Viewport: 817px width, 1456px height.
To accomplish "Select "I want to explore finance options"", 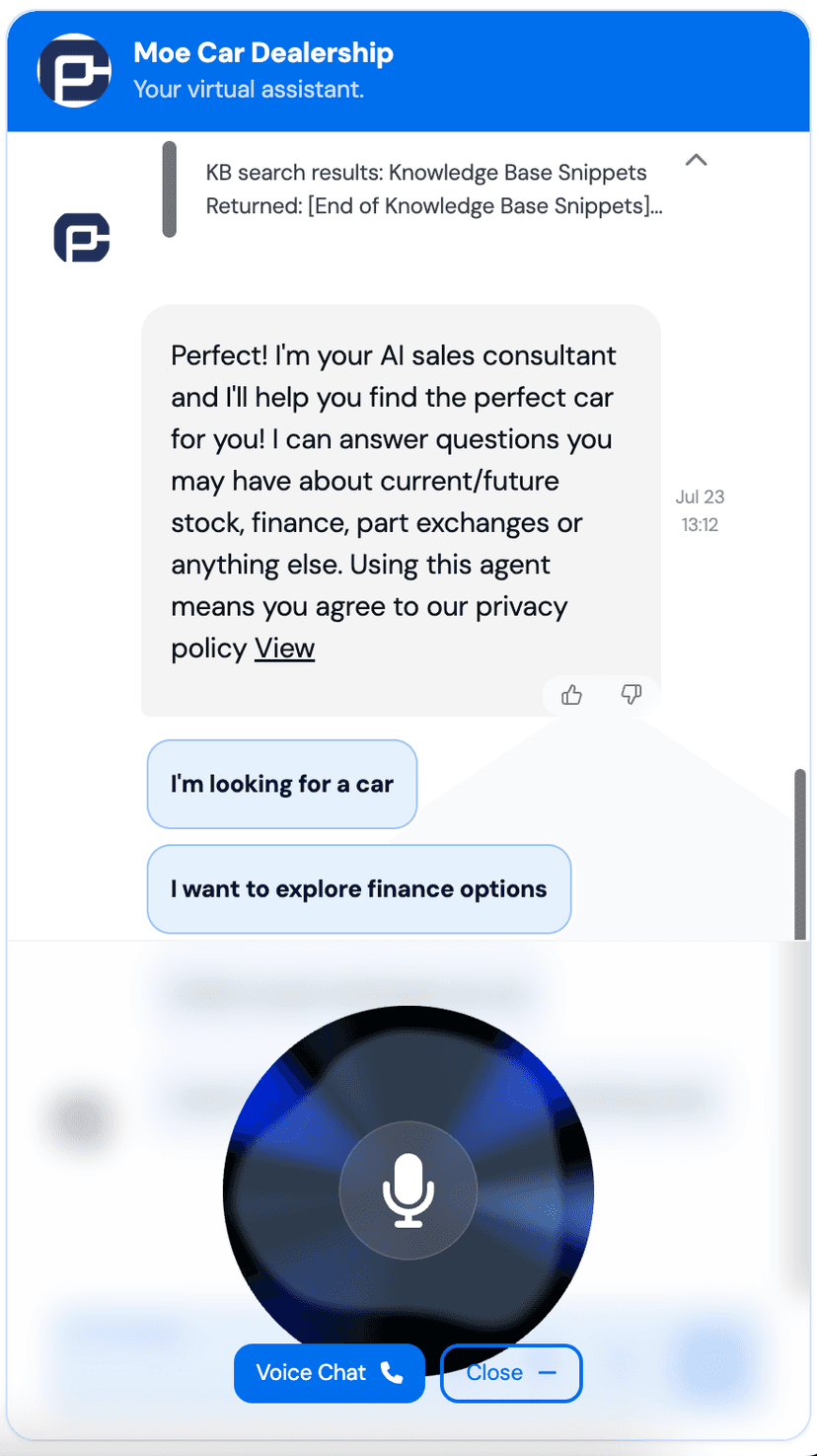I will [358, 888].
